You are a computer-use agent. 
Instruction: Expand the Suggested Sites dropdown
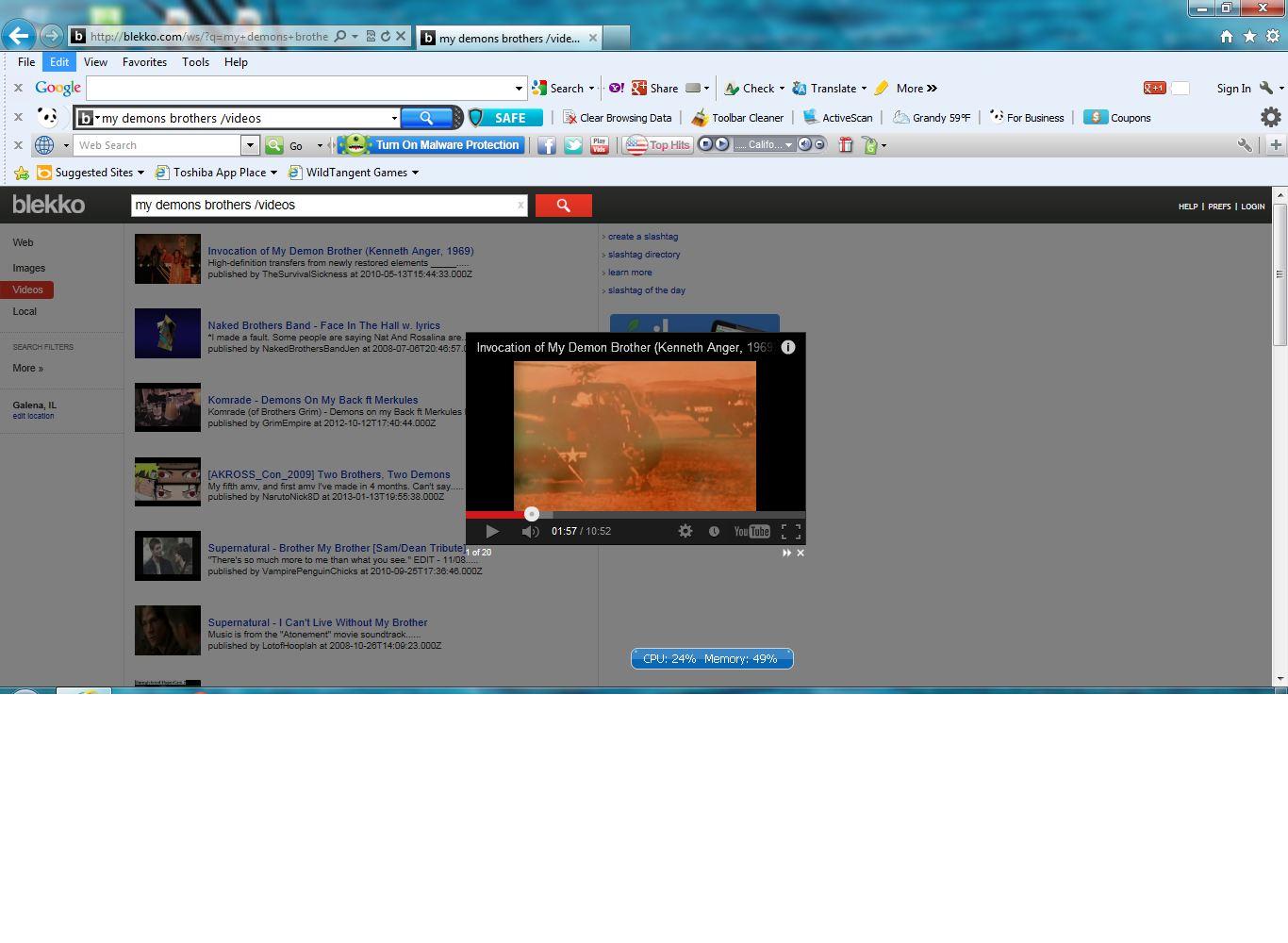(x=140, y=173)
